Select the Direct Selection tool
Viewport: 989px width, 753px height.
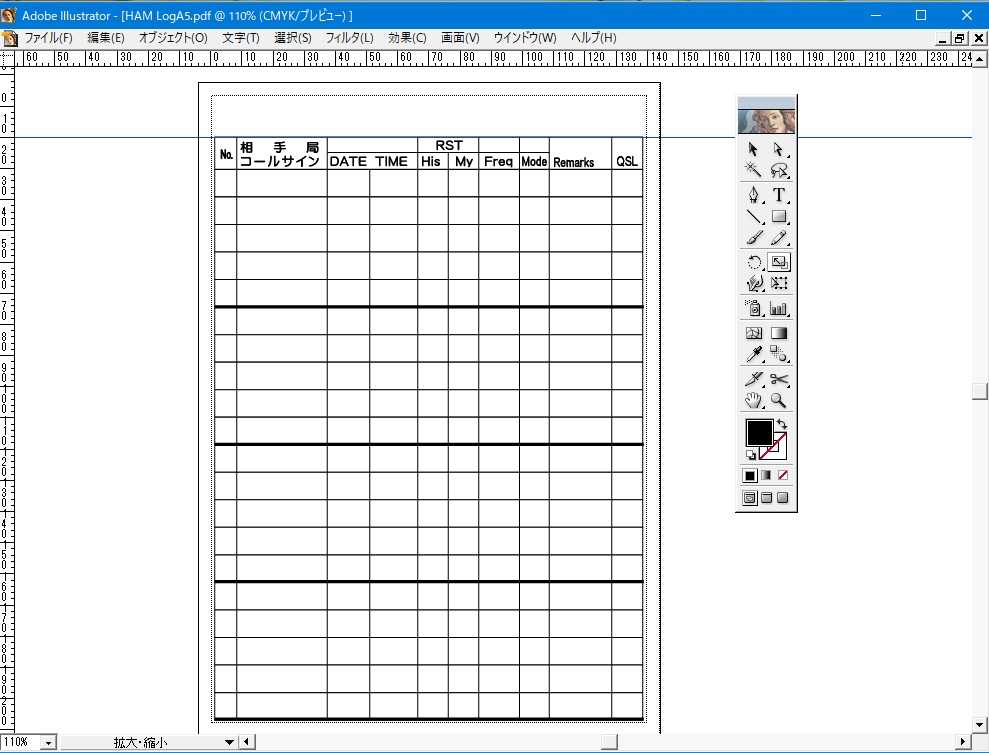pyautogui.click(x=779, y=149)
